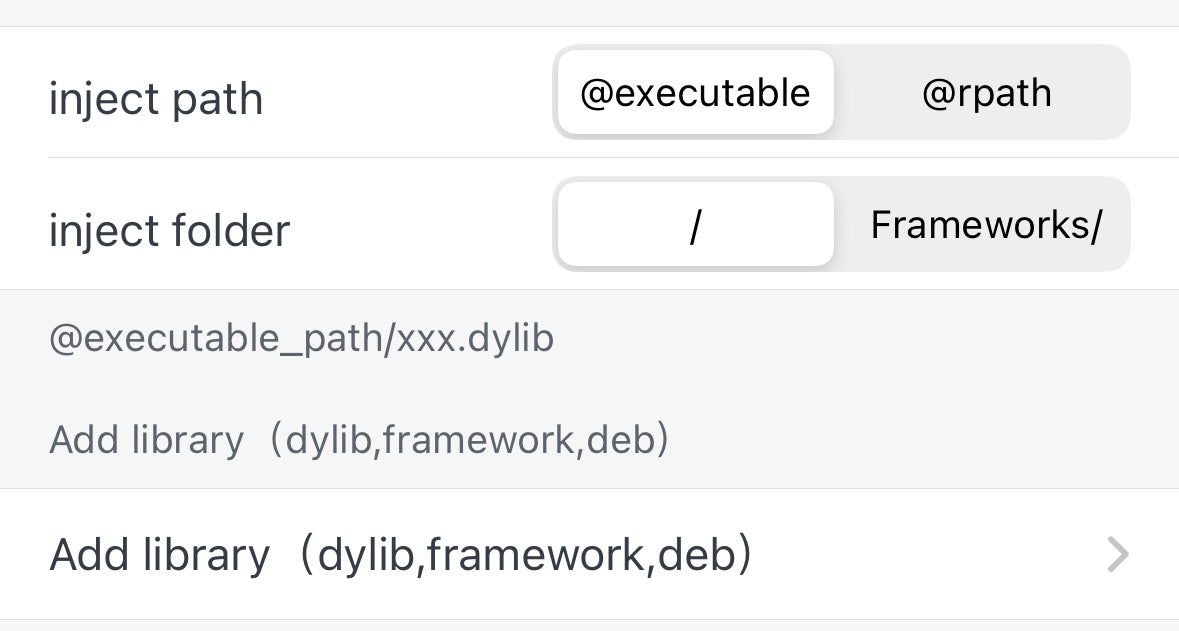
Task: Tap the highlighted @executable segment
Action: (695, 93)
